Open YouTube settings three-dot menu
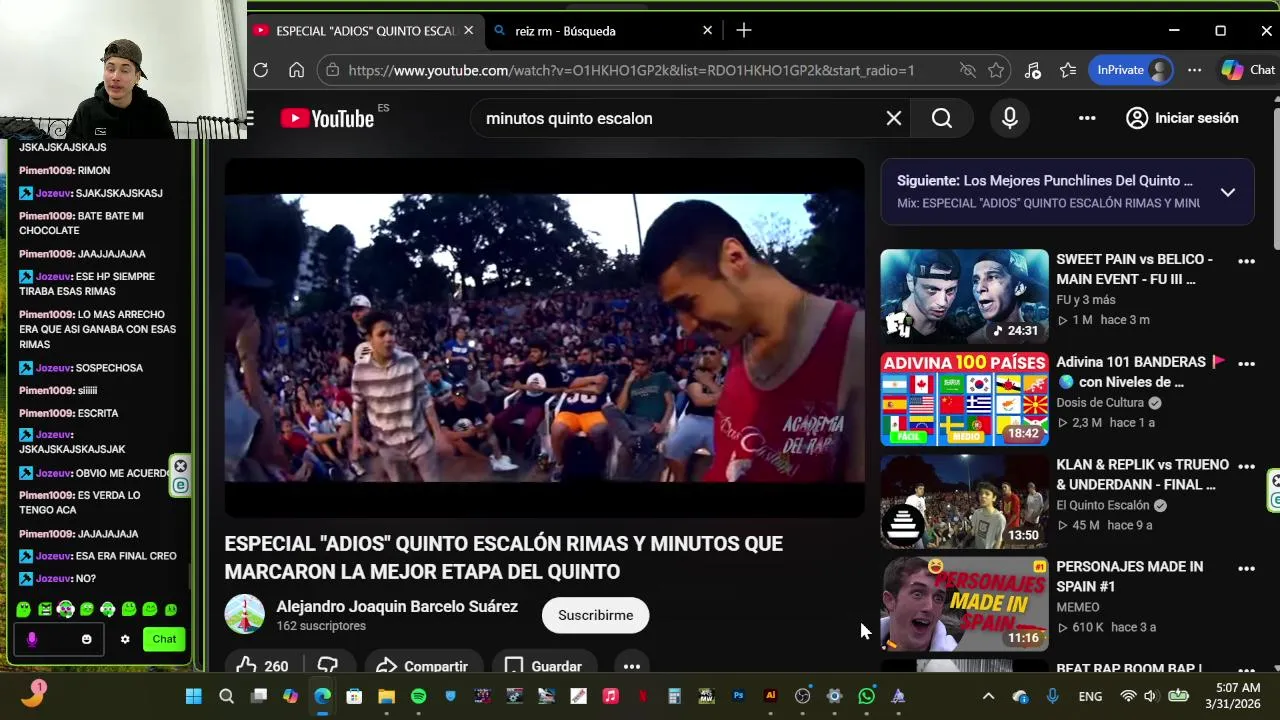Screen dimensions: 1280x720 pos(1087,118)
